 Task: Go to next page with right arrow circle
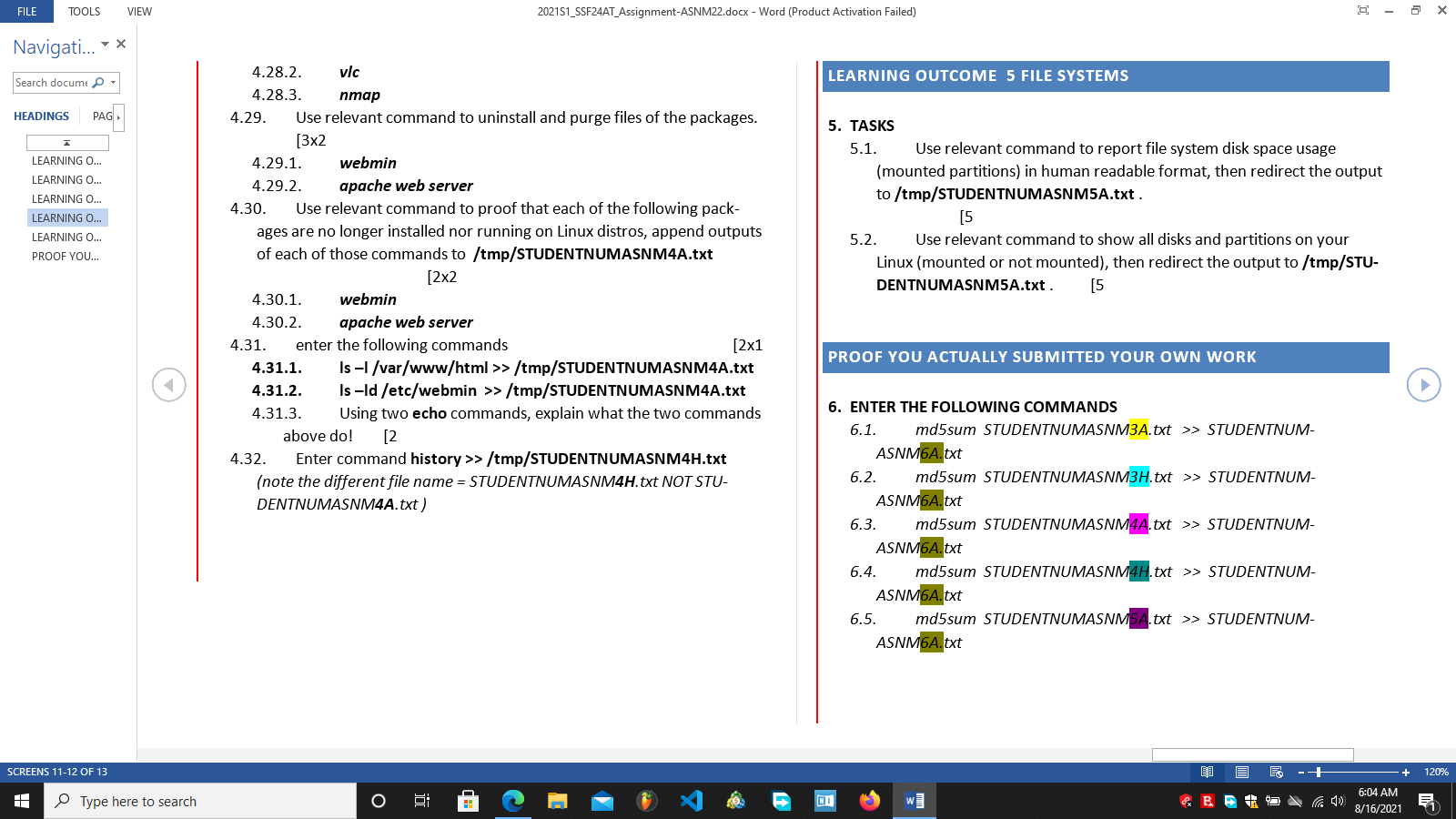click(x=1423, y=385)
